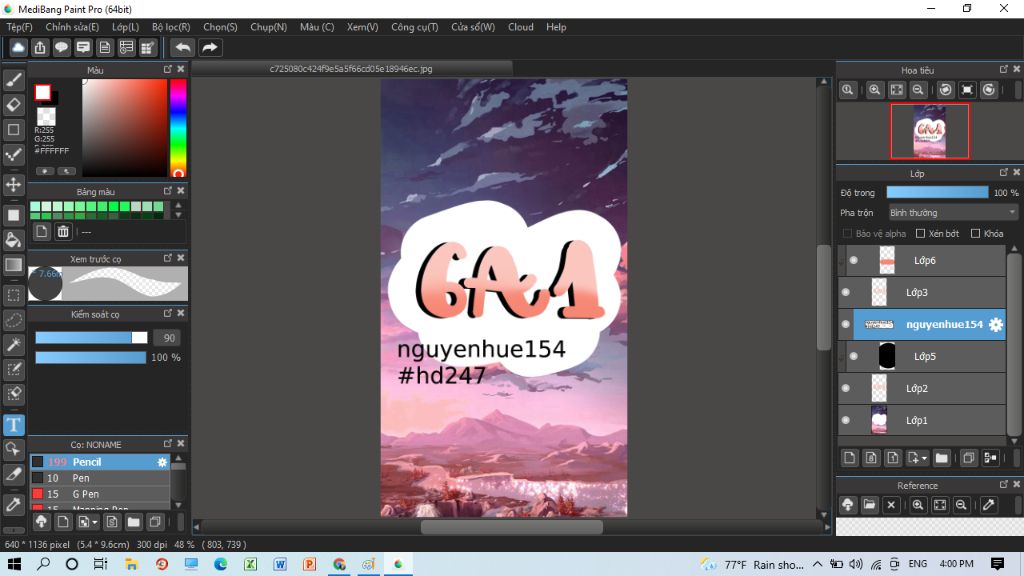Open the Help menu

556,27
